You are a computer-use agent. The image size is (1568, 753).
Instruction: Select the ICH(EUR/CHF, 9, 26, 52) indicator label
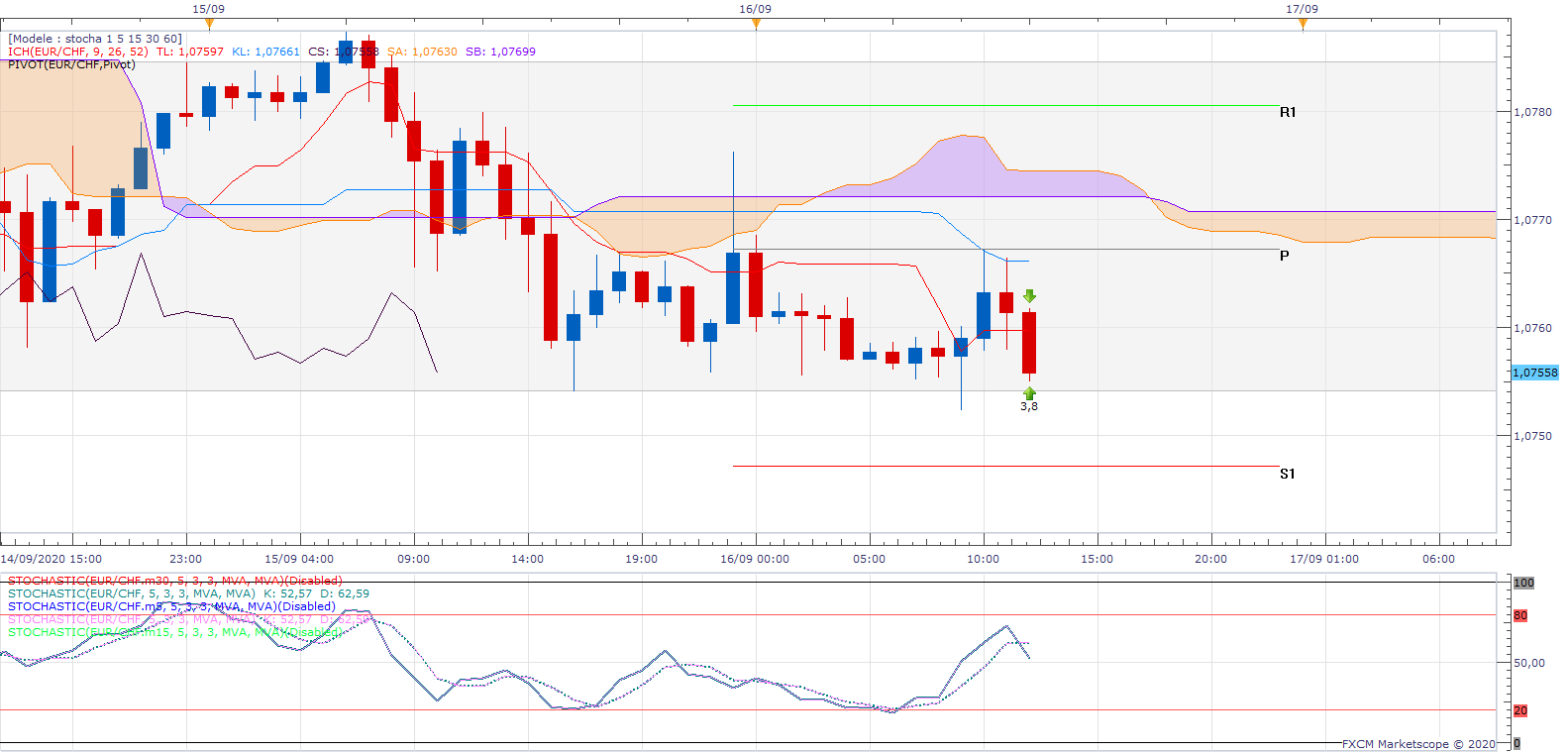(78, 52)
